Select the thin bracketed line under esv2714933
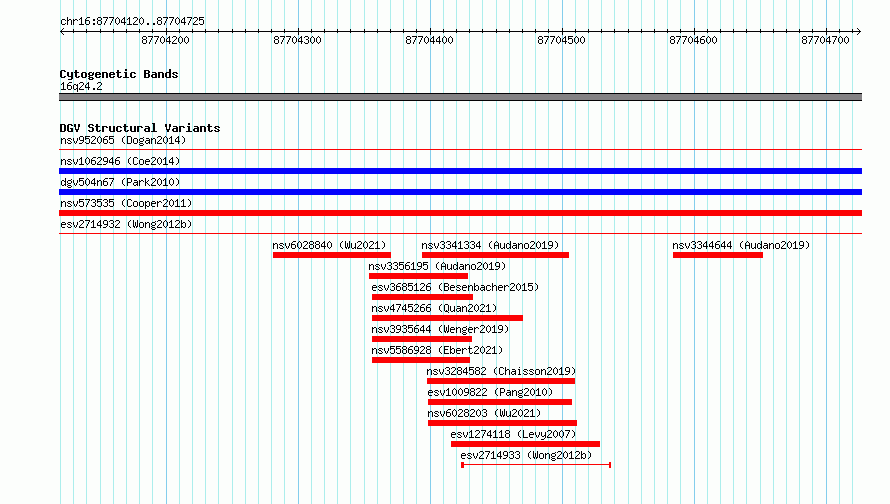 [536, 465]
